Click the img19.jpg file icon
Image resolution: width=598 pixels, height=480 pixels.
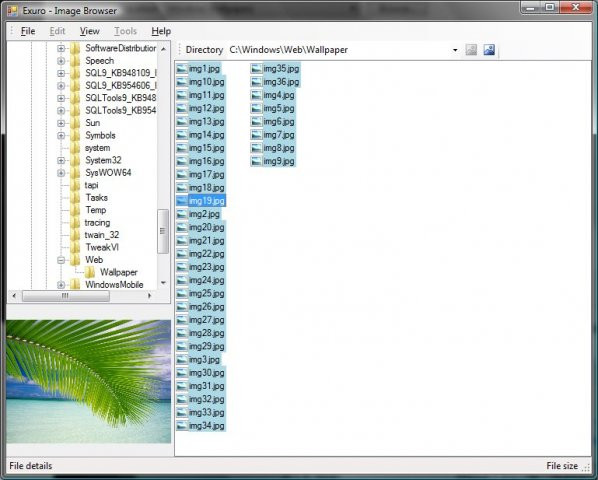click(182, 201)
